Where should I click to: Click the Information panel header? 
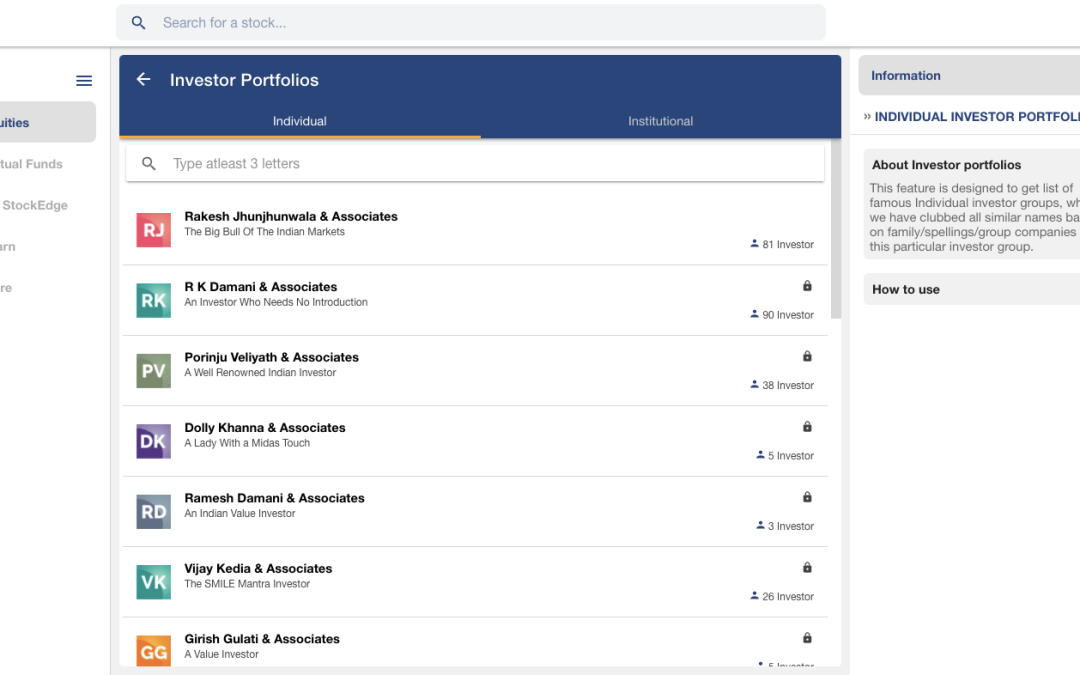pyautogui.click(x=968, y=76)
